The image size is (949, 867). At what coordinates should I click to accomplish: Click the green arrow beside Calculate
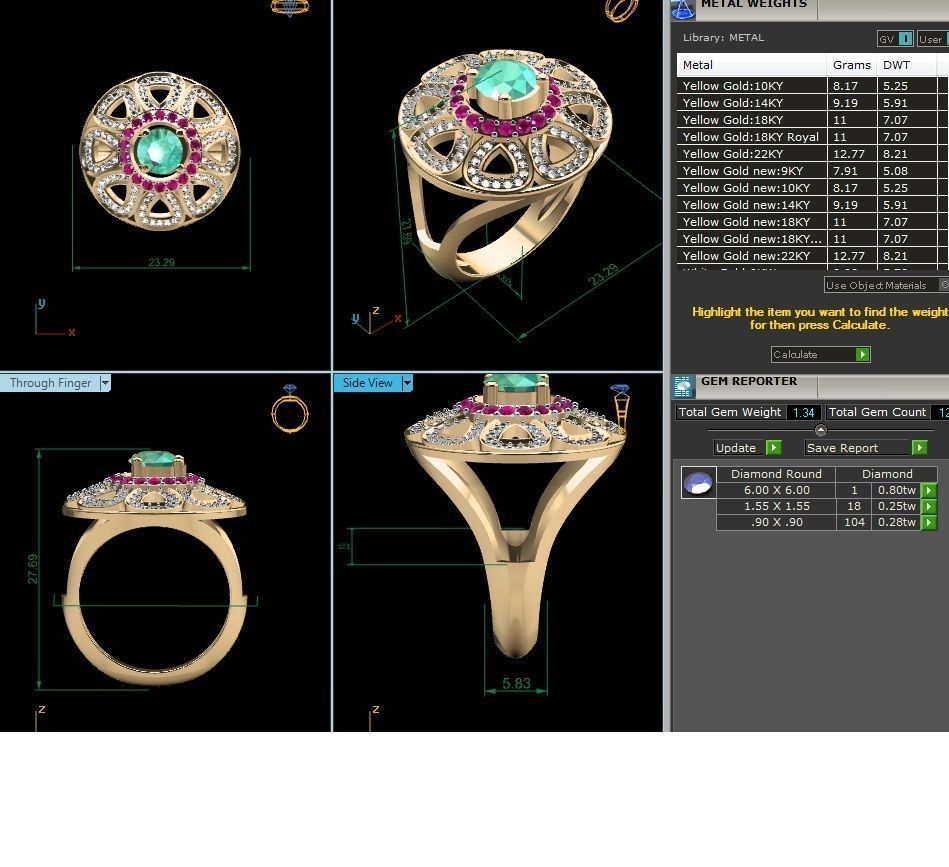tap(862, 355)
